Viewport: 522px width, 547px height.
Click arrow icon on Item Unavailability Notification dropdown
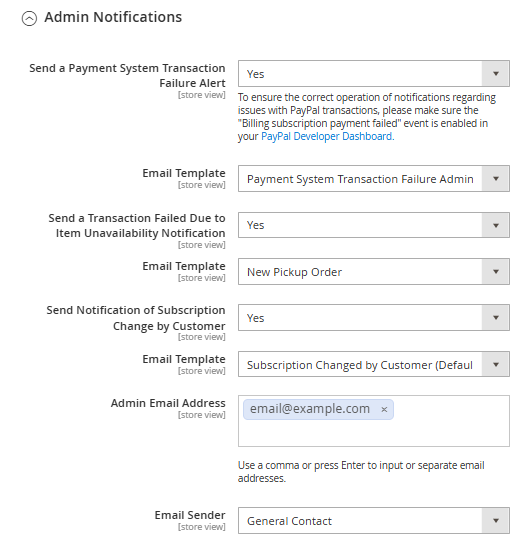pyautogui.click(x=496, y=225)
